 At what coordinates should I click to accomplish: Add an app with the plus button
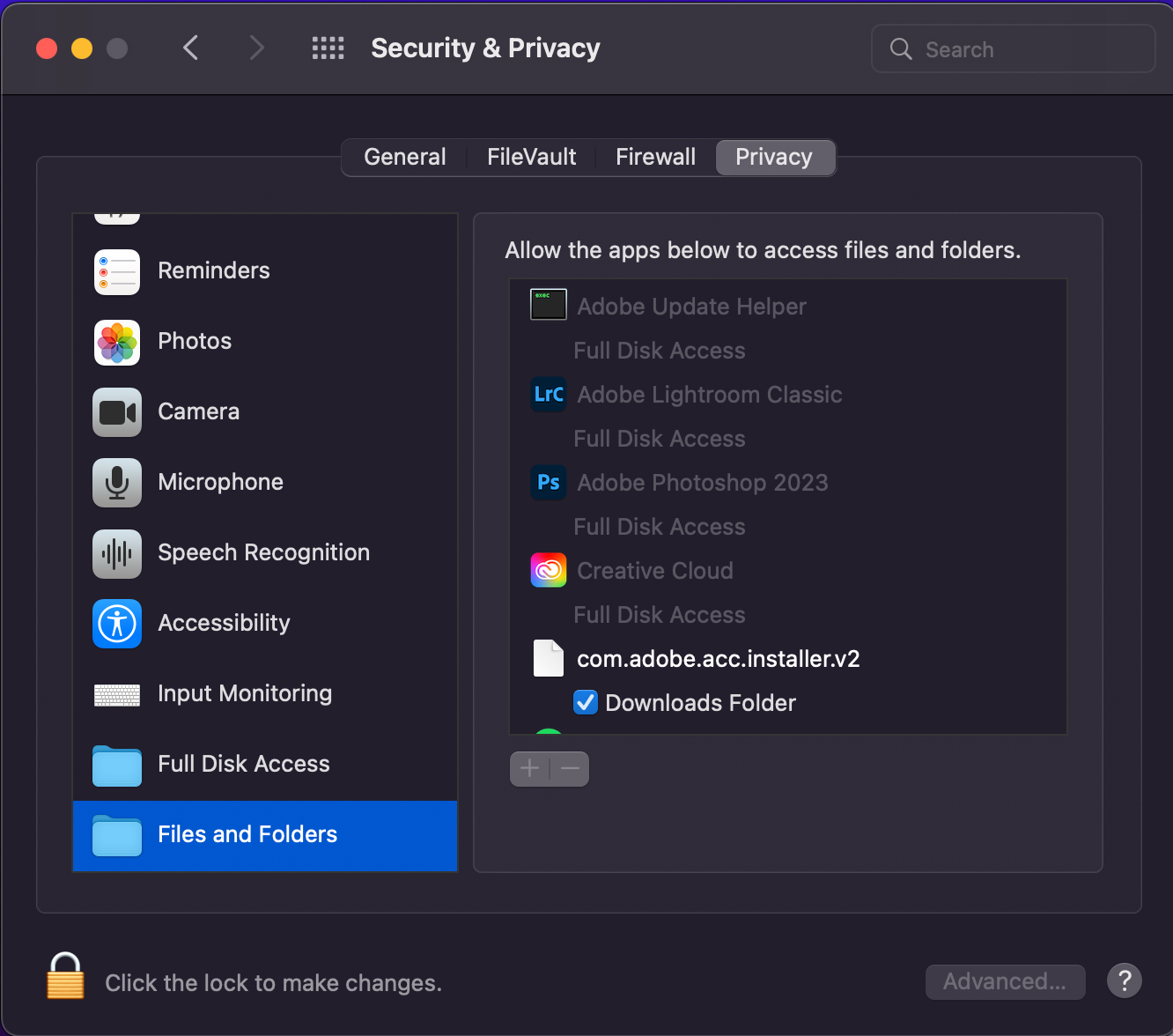529,768
